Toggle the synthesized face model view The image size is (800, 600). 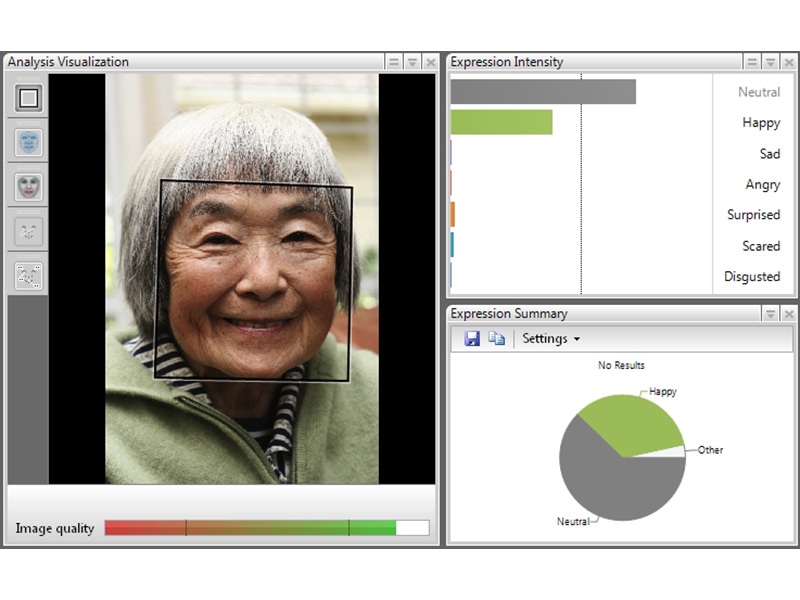pyautogui.click(x=28, y=186)
